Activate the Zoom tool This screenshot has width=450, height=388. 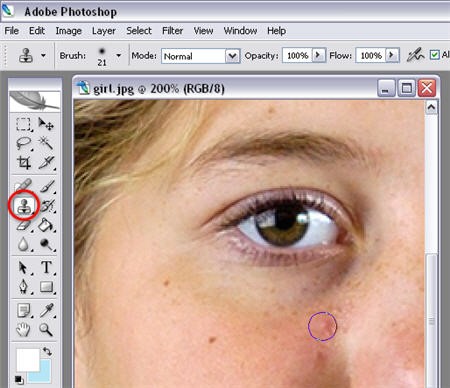(x=46, y=330)
